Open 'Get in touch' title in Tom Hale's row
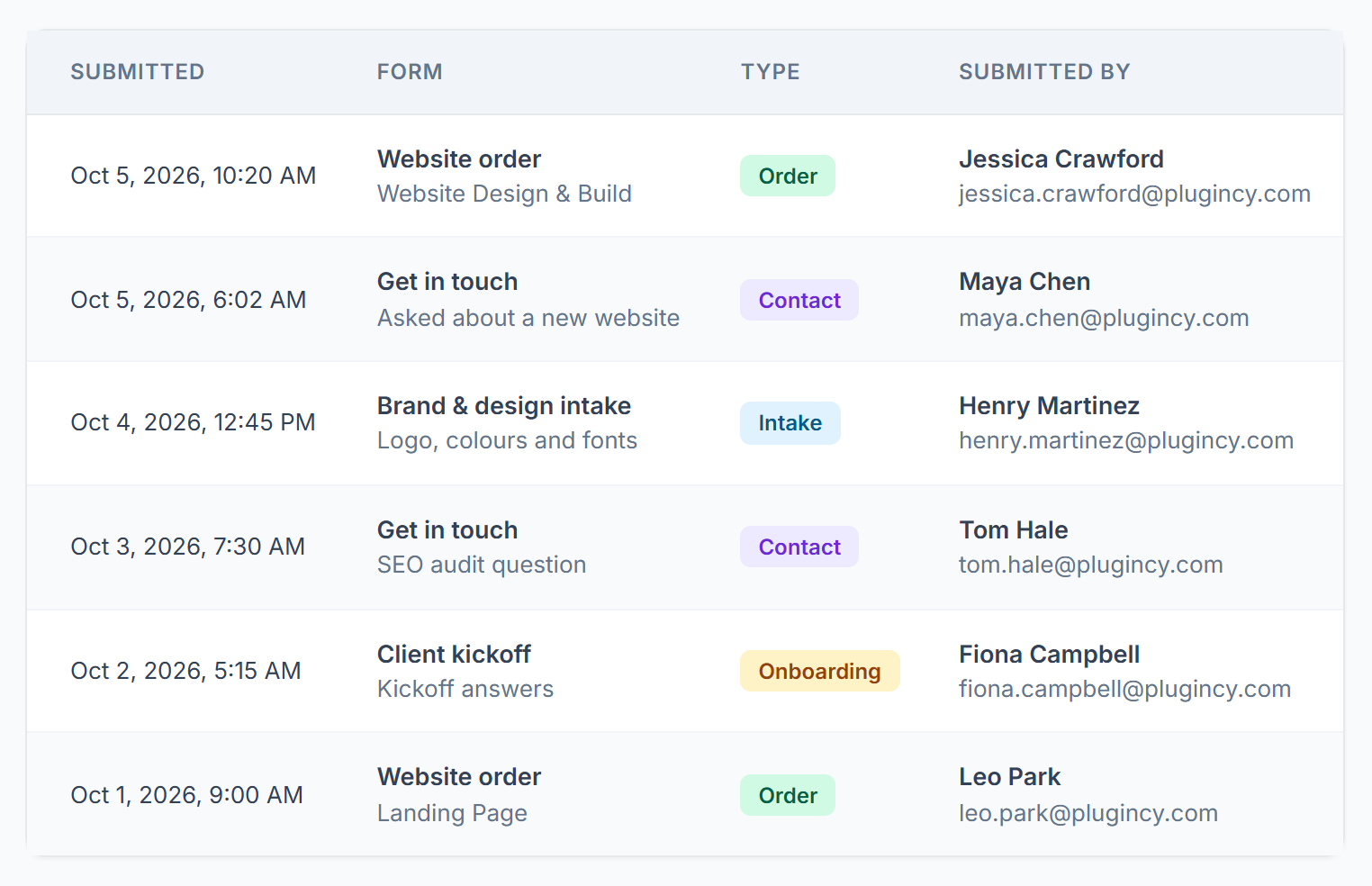 coord(447,530)
